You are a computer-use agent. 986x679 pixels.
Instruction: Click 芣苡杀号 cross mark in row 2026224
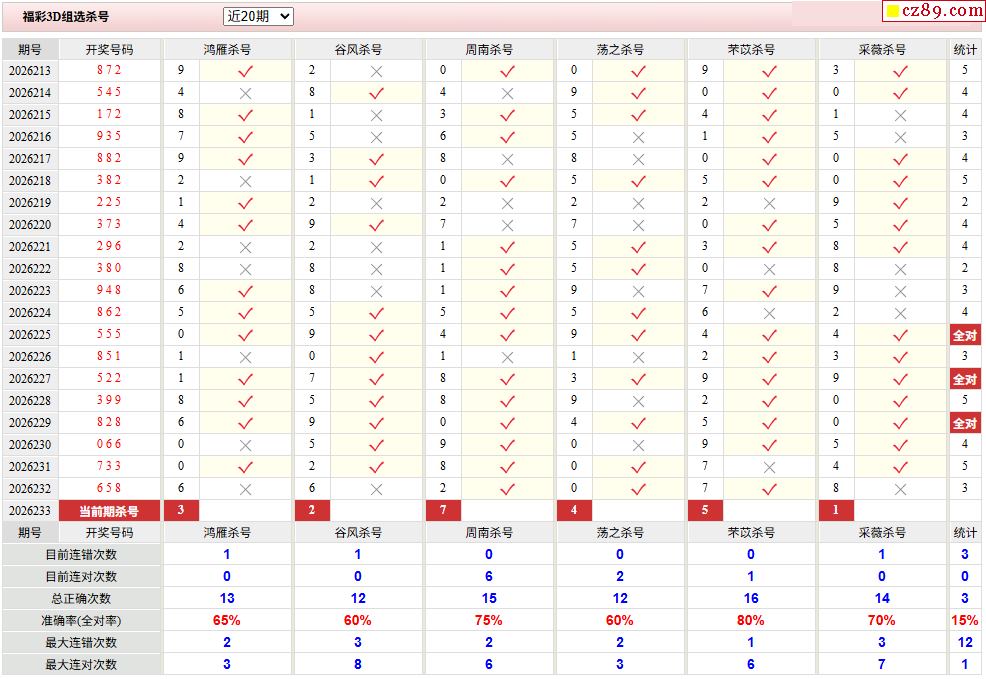pyautogui.click(x=768, y=314)
